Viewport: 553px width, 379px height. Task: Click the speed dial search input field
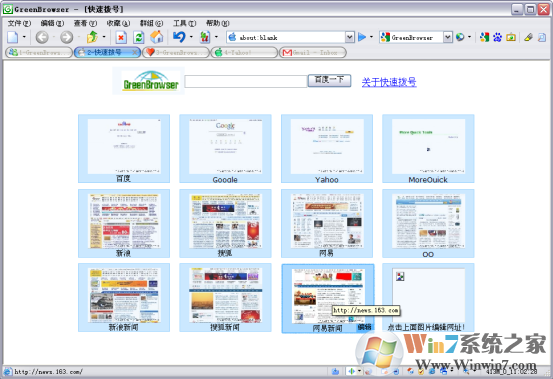(x=245, y=81)
